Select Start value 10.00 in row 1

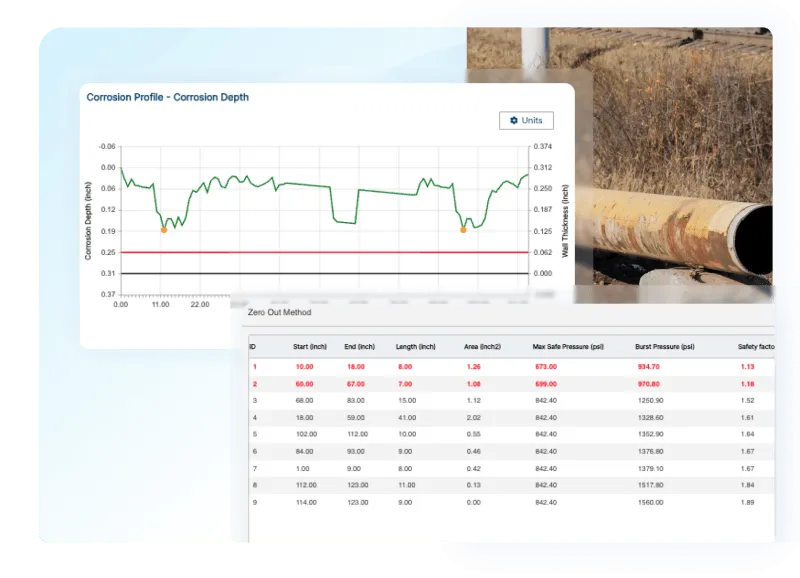point(305,367)
